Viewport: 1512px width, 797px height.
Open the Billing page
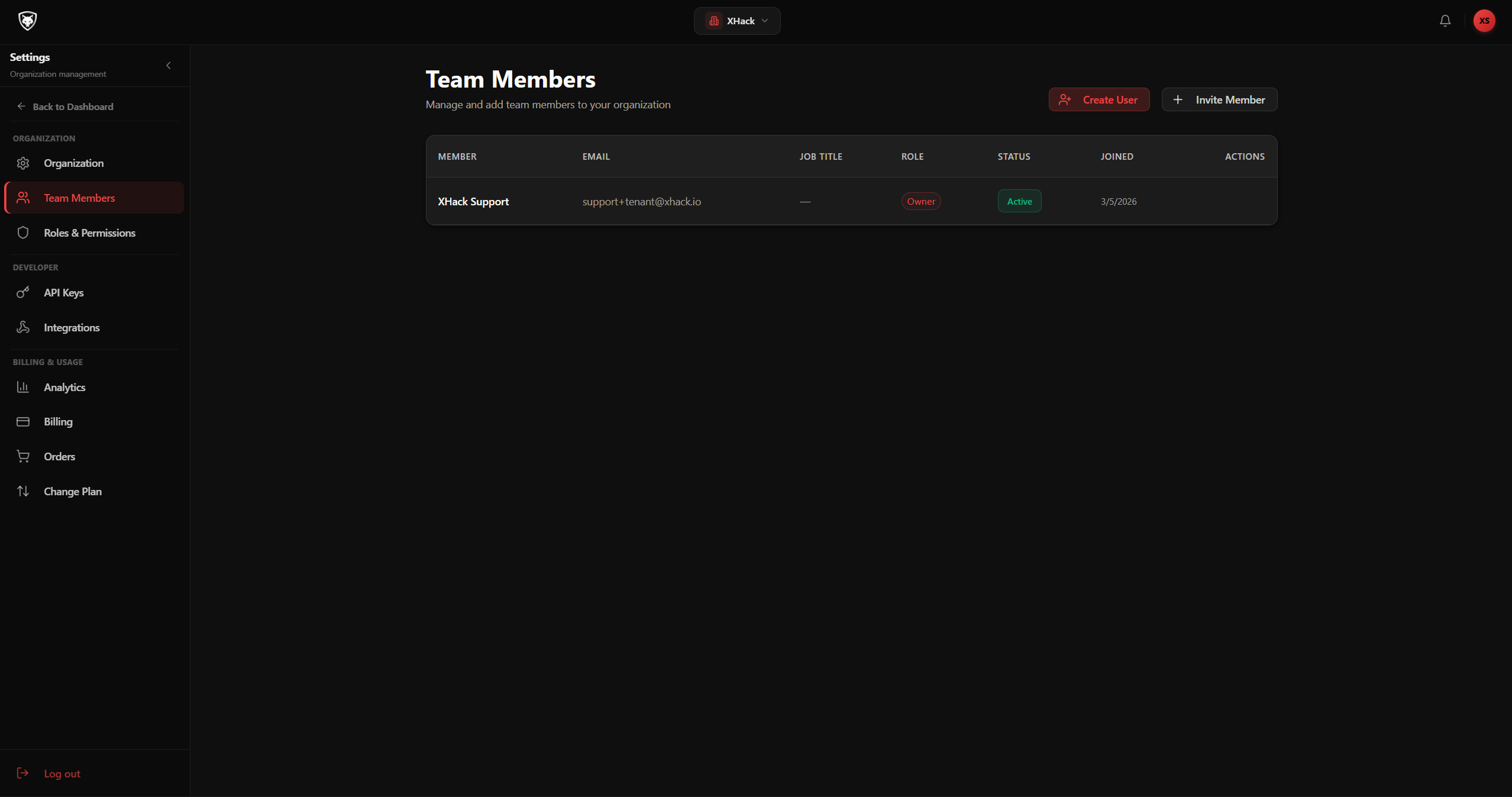[x=94, y=422]
